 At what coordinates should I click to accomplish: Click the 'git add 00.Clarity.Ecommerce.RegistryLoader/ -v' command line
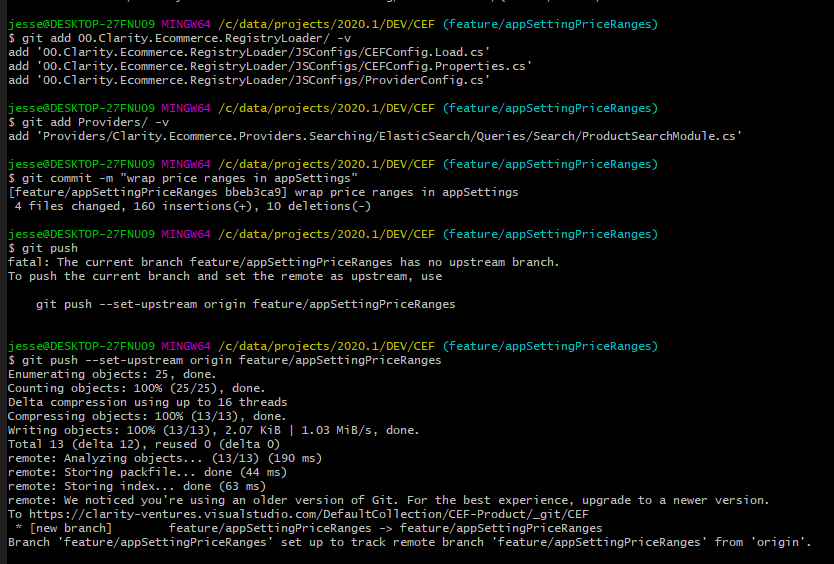[x=179, y=38]
